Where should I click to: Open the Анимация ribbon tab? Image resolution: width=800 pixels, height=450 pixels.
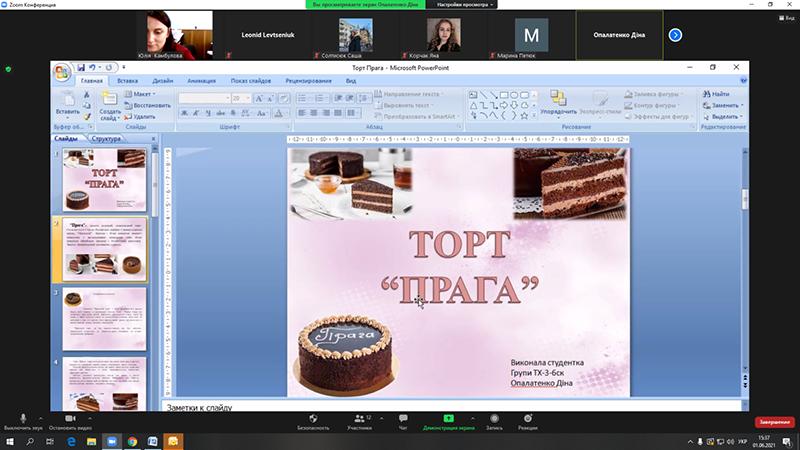(201, 80)
